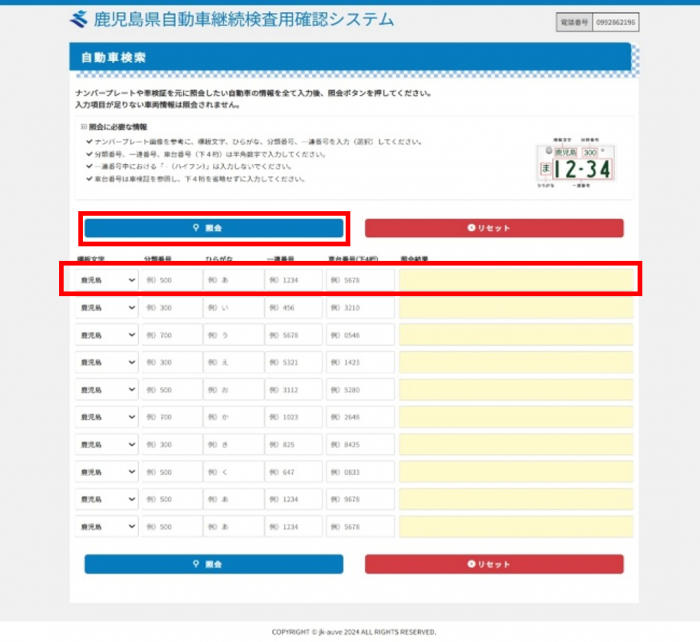Click the 自動車検索 section heading
Image resolution: width=700 pixels, height=642 pixels.
113,58
